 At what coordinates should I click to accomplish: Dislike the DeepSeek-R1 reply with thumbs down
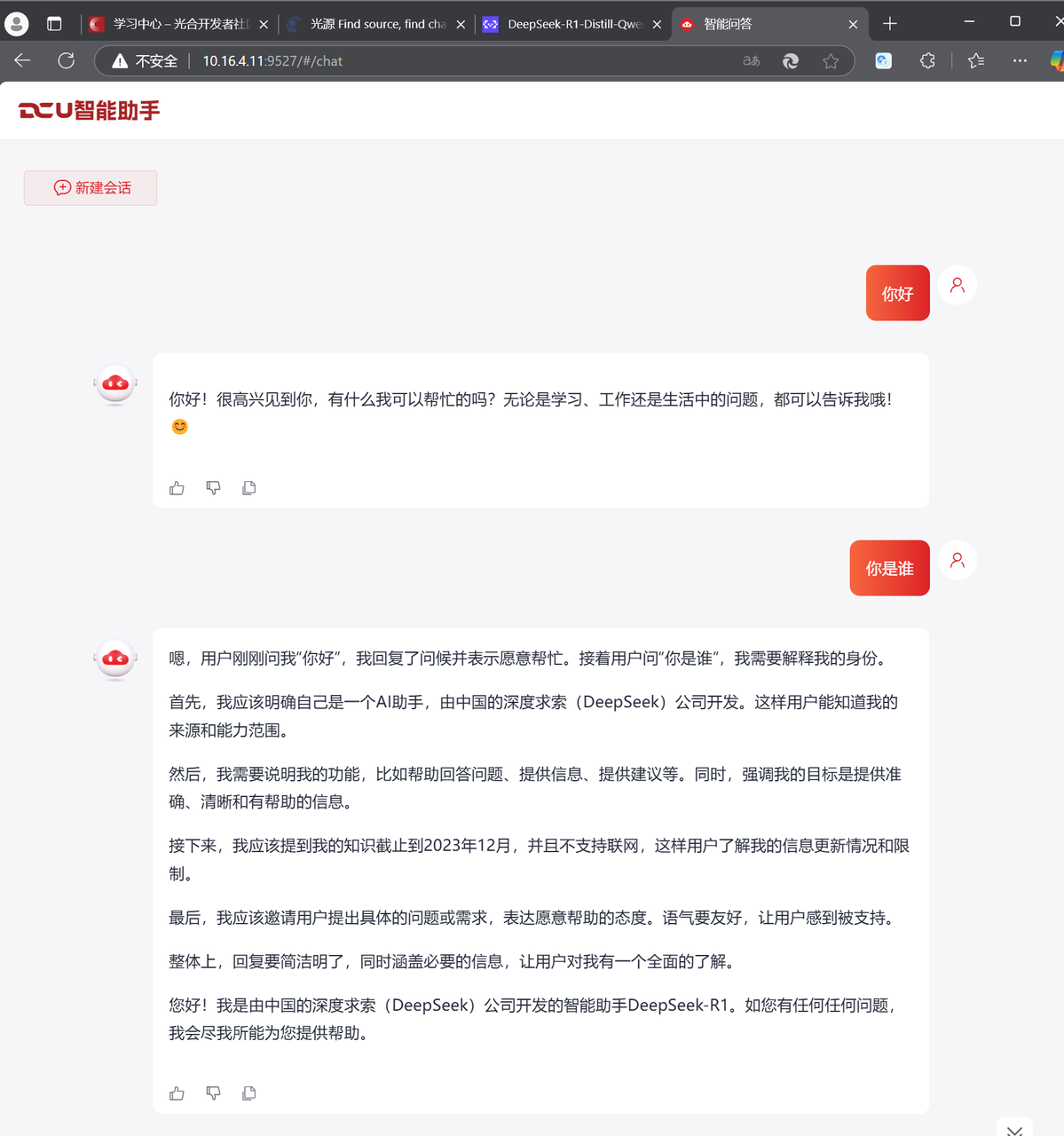[213, 1093]
